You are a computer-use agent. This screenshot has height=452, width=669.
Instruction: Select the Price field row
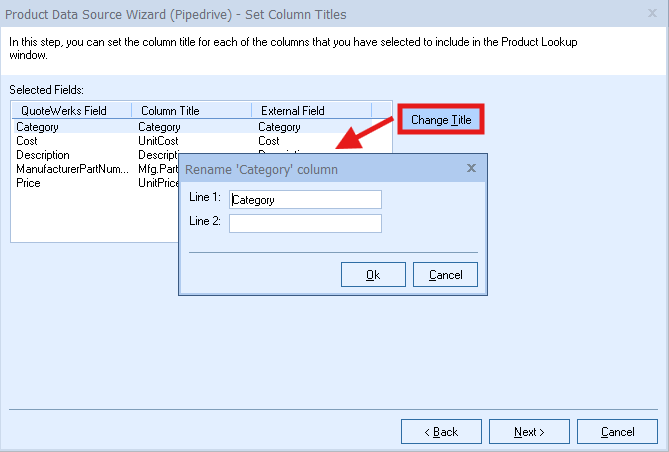click(x=28, y=183)
